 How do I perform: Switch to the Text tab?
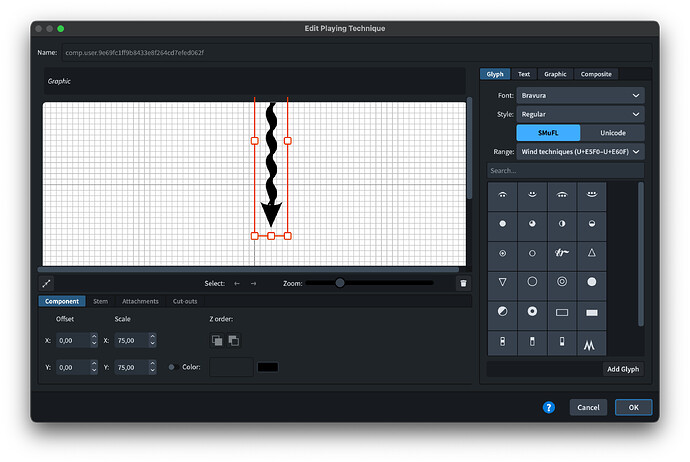click(524, 74)
